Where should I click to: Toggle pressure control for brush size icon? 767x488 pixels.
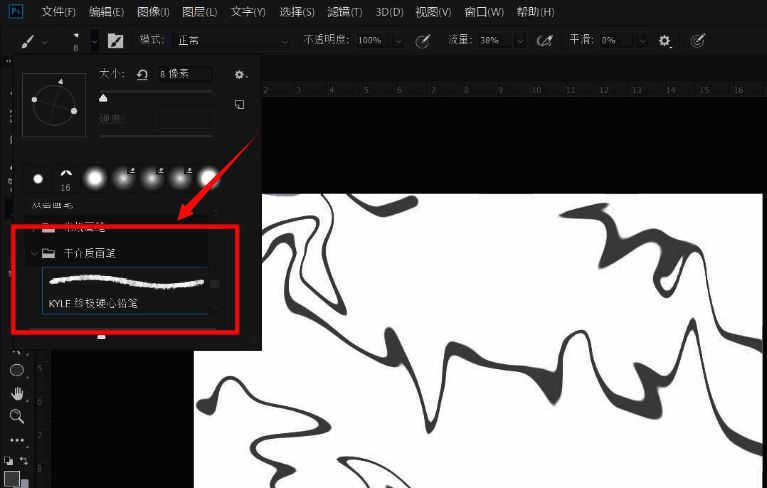pos(698,41)
